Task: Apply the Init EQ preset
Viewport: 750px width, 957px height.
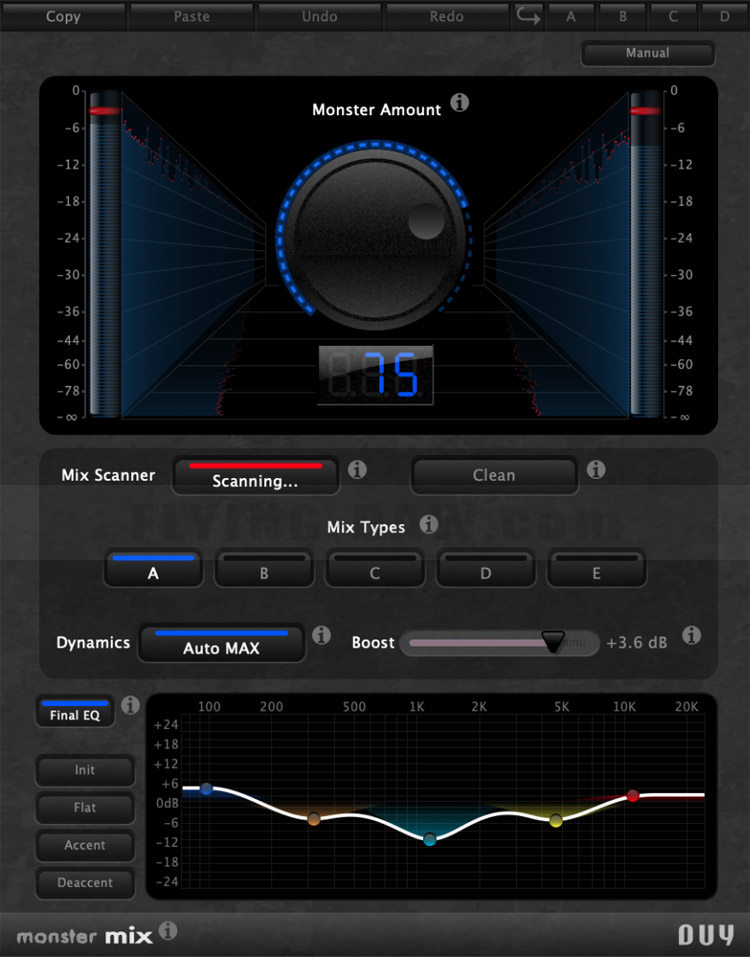Action: (x=85, y=770)
